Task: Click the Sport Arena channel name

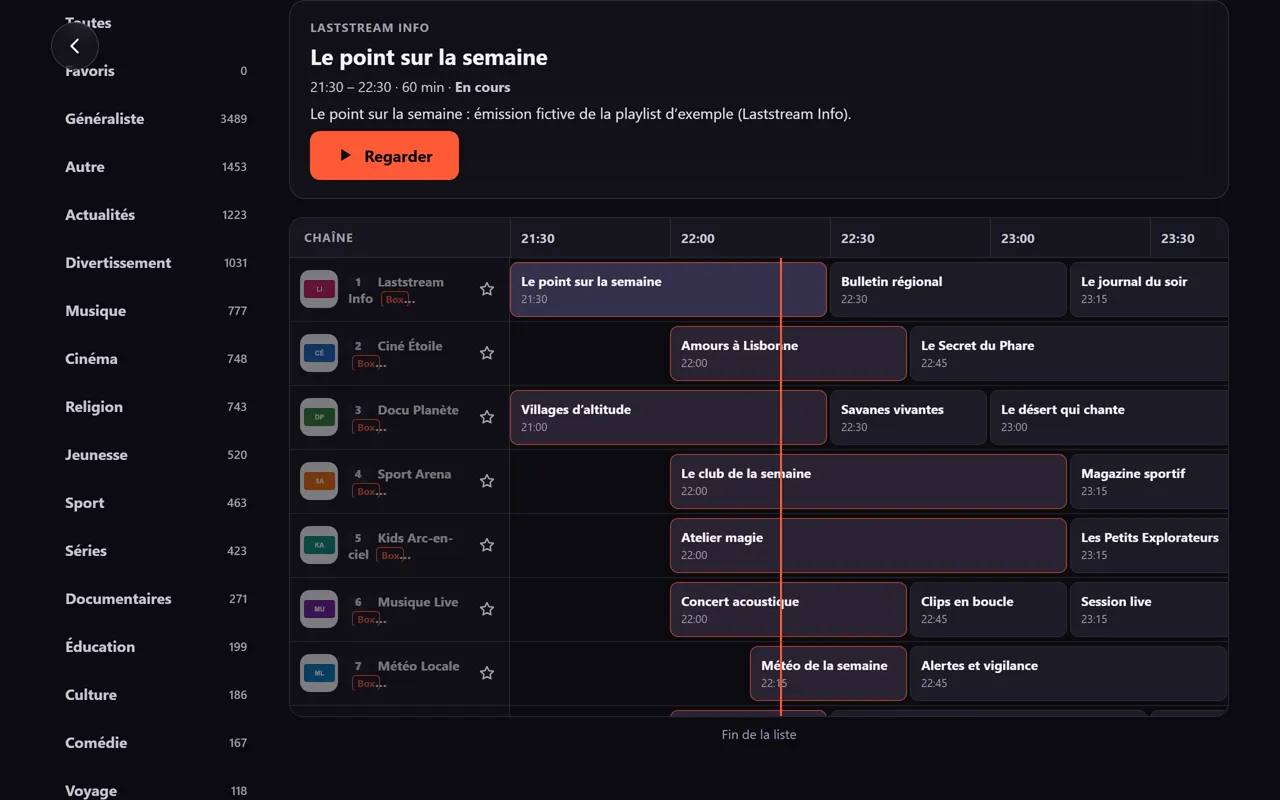Action: coord(414,474)
